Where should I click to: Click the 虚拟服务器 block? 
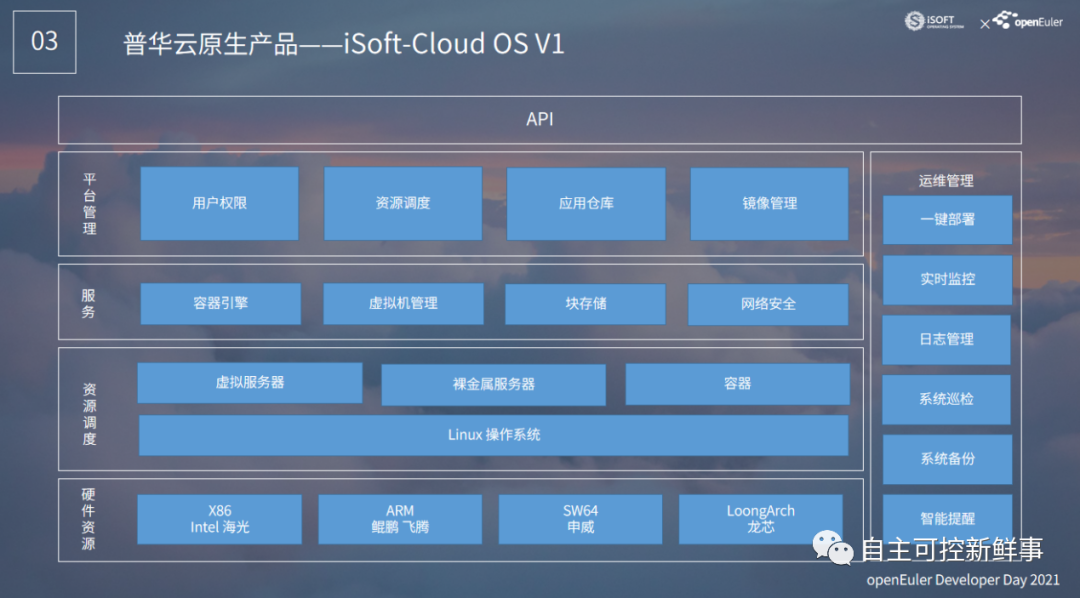coord(250,383)
